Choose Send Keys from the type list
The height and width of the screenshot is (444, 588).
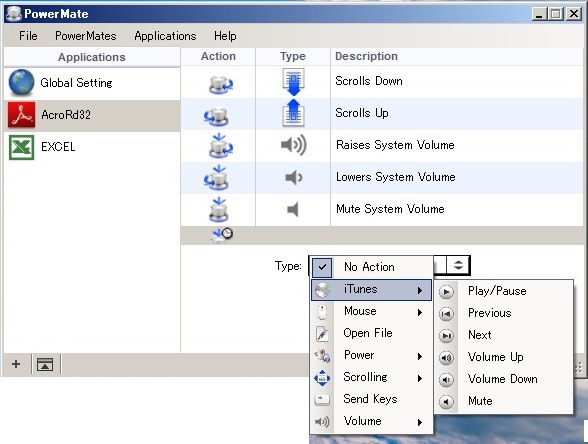pos(371,399)
